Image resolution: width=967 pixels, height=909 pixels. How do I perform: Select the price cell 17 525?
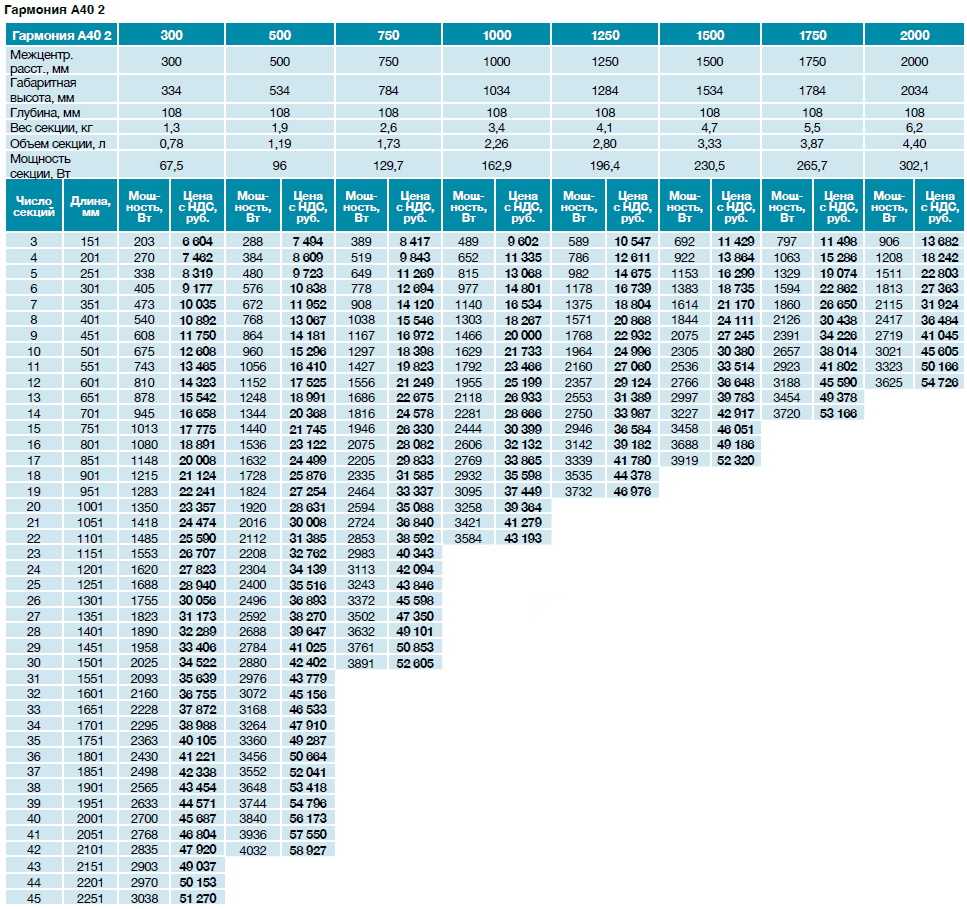[x=308, y=382]
